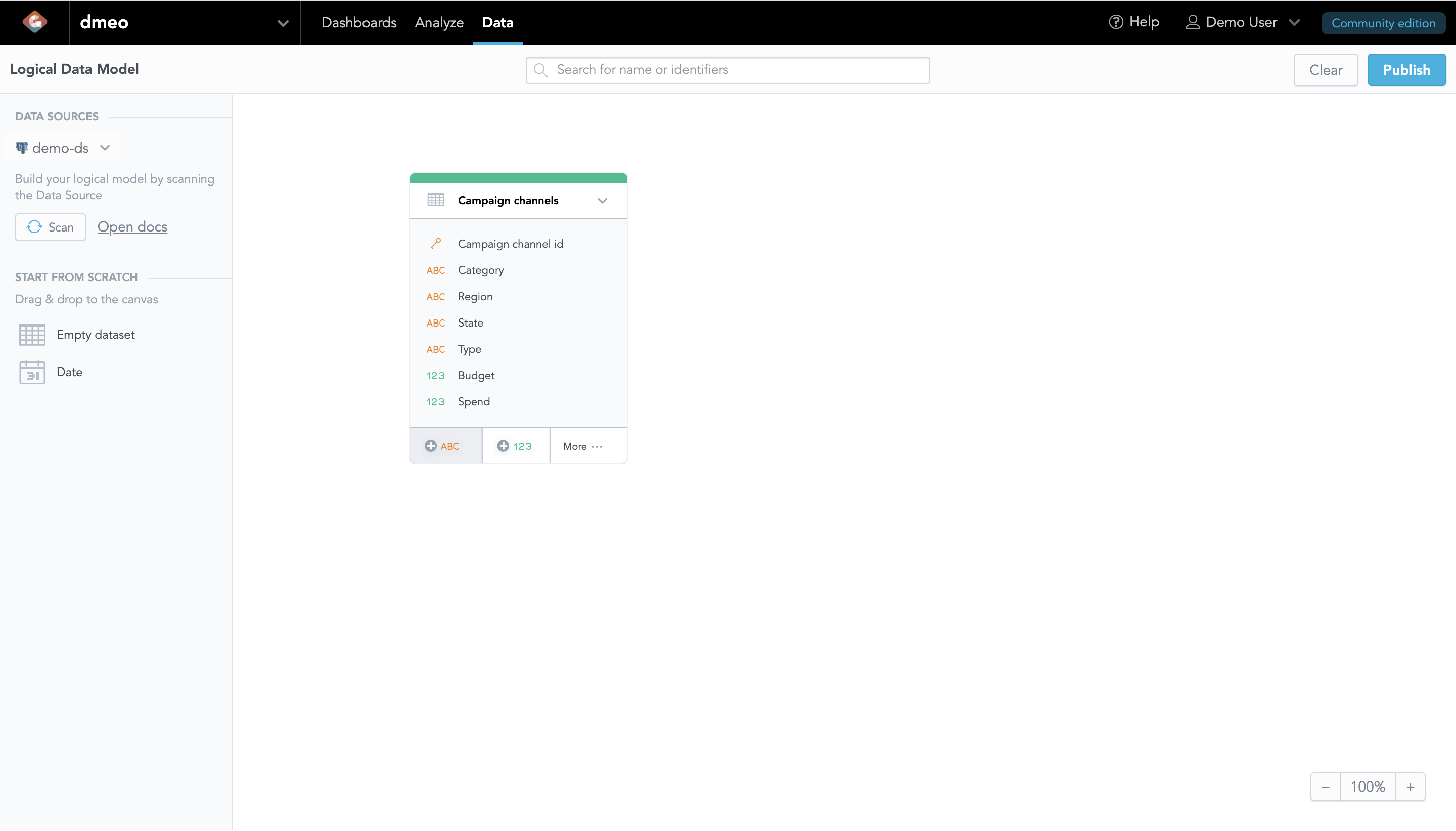Open the dmeo workspace dropdown
The width and height of the screenshot is (1456, 831).
pyautogui.click(x=185, y=23)
